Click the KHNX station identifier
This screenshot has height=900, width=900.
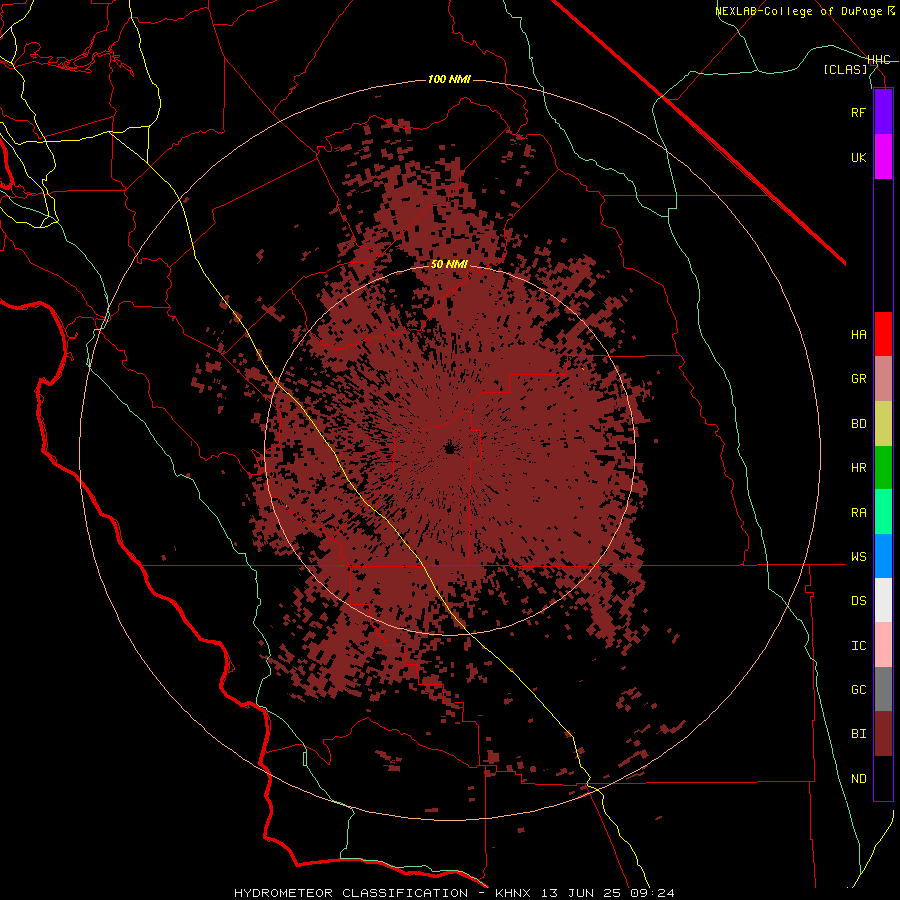click(516, 893)
